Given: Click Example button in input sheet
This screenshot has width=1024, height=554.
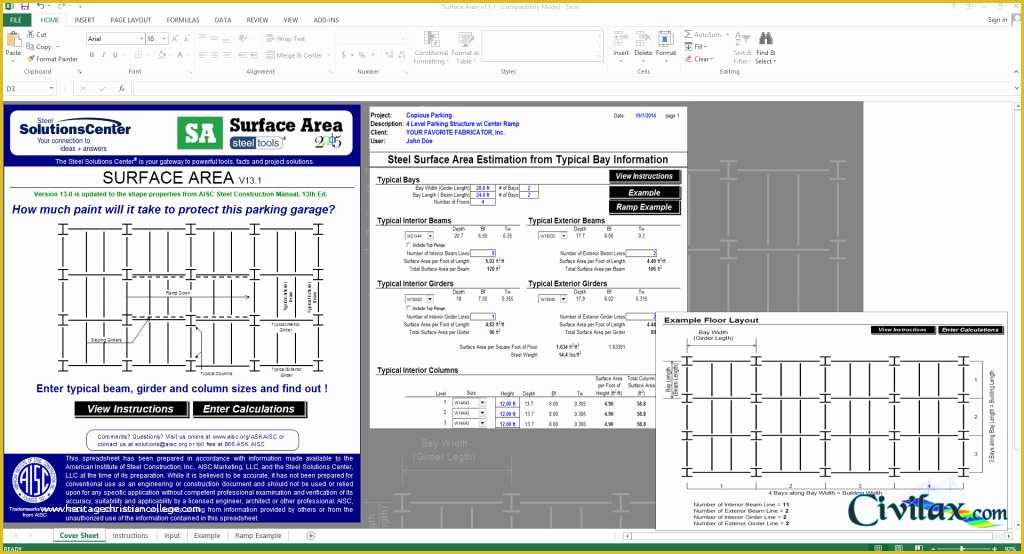Looking at the screenshot, I should [x=644, y=193].
